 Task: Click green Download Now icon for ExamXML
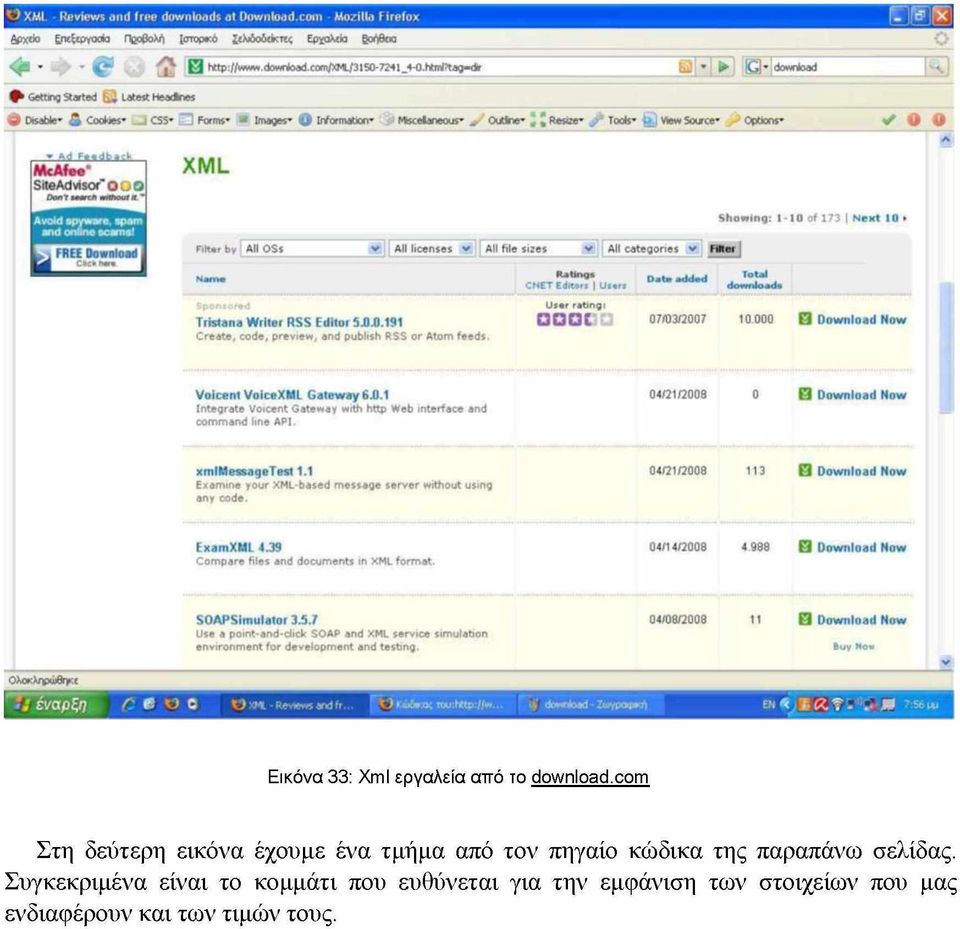click(805, 546)
